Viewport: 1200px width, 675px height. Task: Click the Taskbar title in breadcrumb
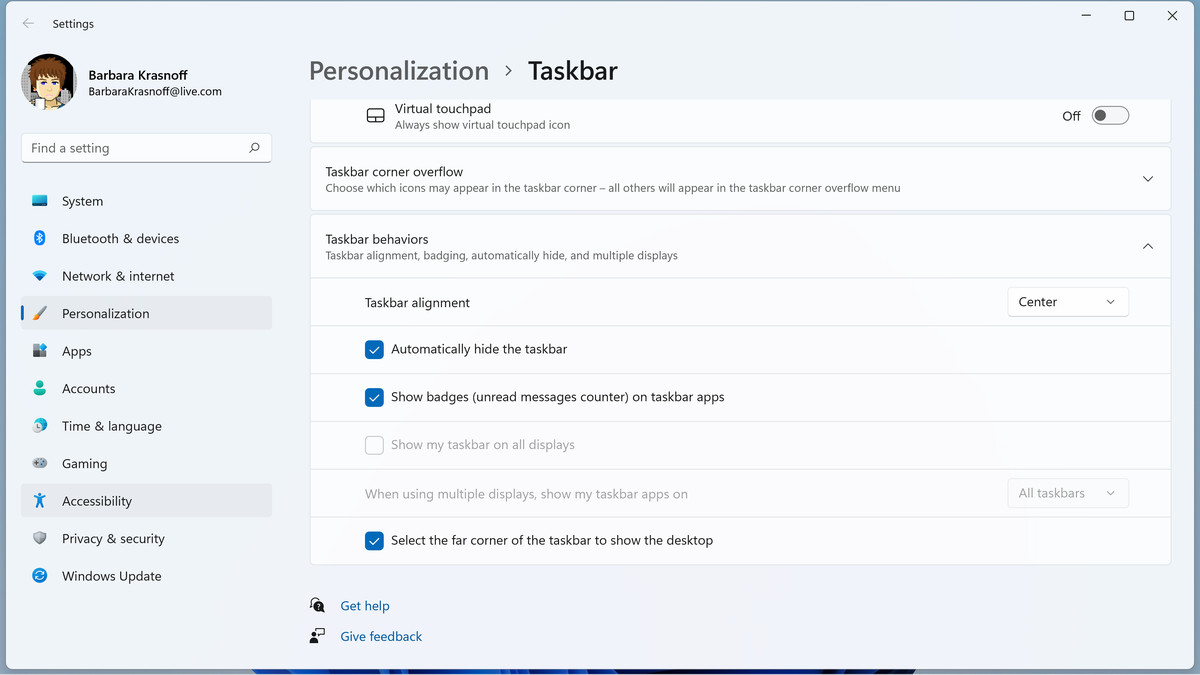(573, 71)
